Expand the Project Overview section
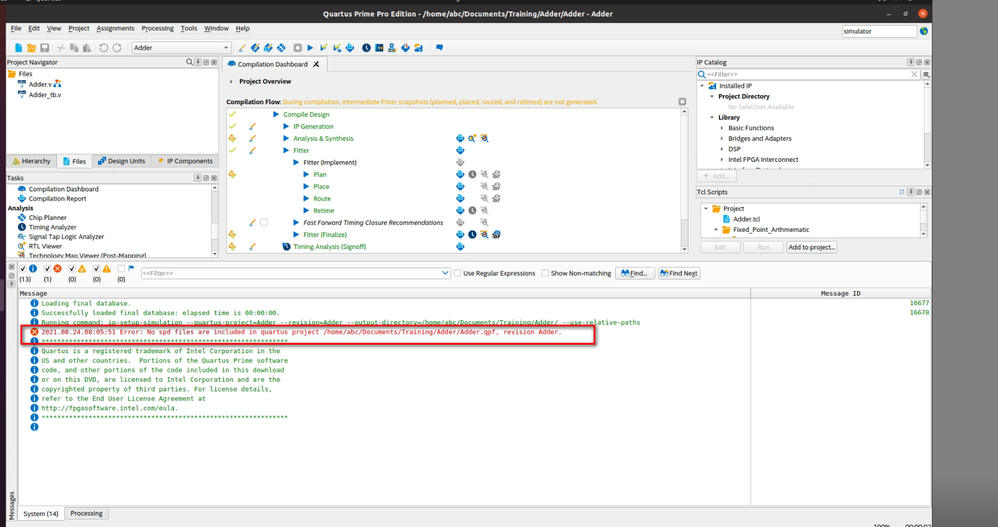998x527 pixels. point(231,82)
